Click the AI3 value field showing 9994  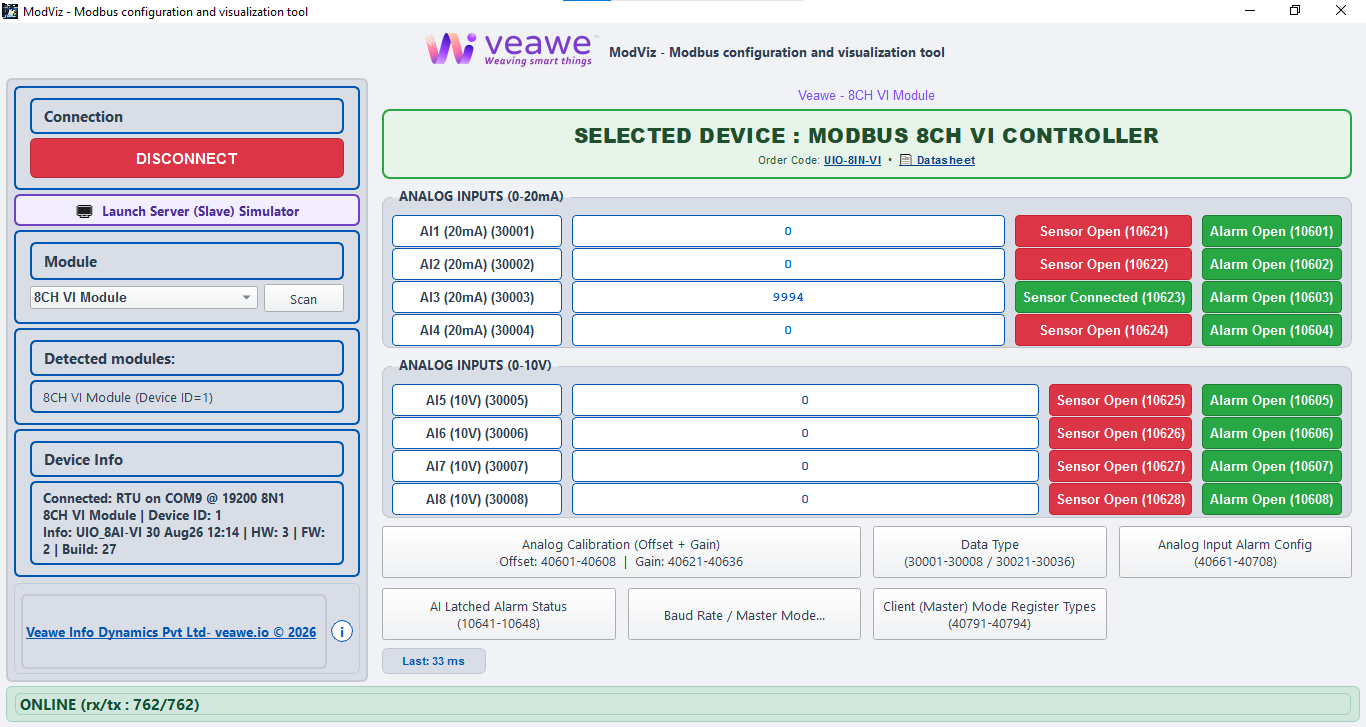pyautogui.click(x=788, y=297)
